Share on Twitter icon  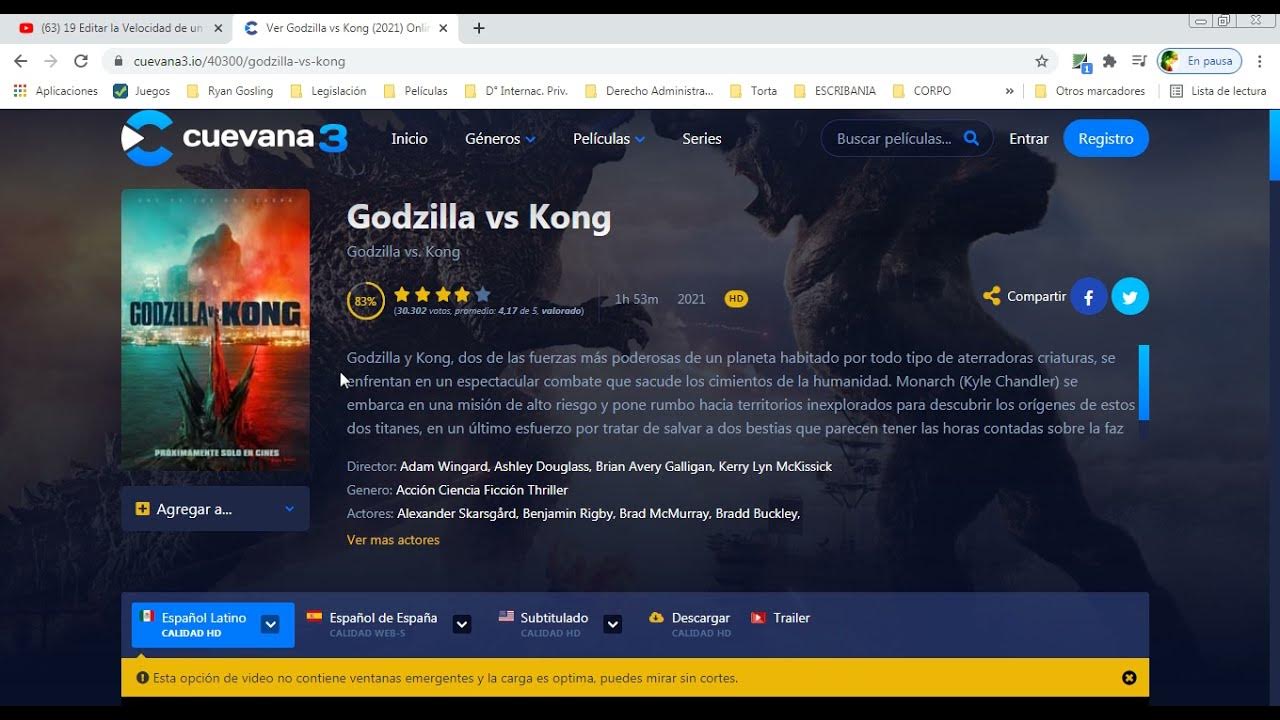(x=1130, y=297)
